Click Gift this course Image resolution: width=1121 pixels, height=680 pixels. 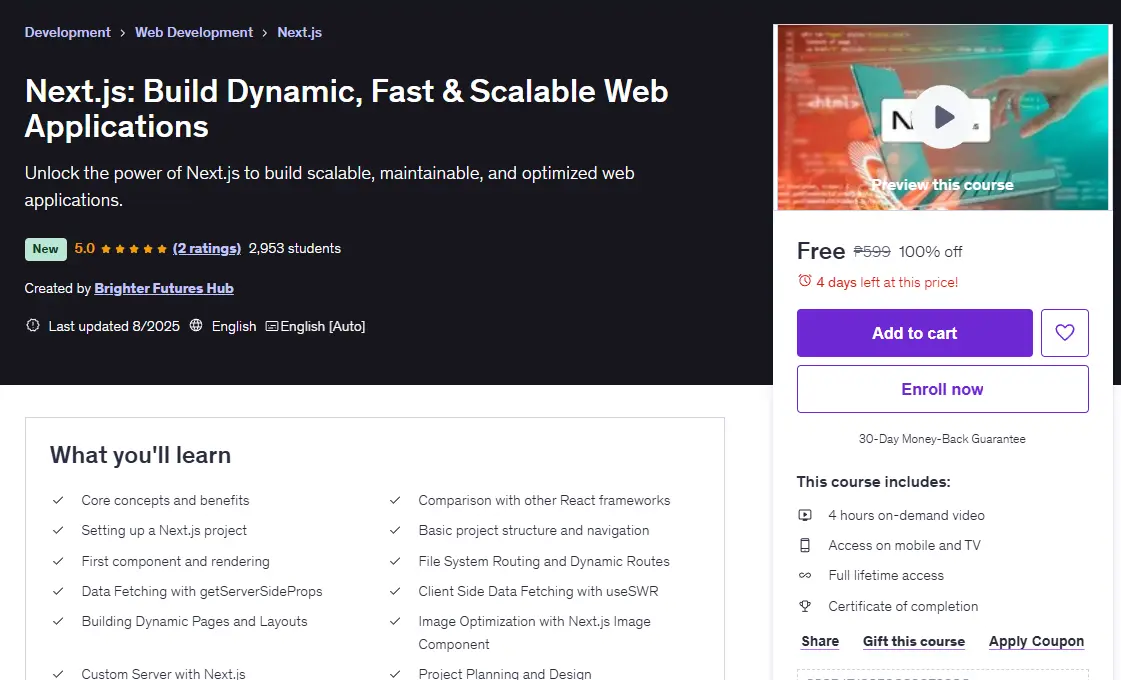[914, 641]
